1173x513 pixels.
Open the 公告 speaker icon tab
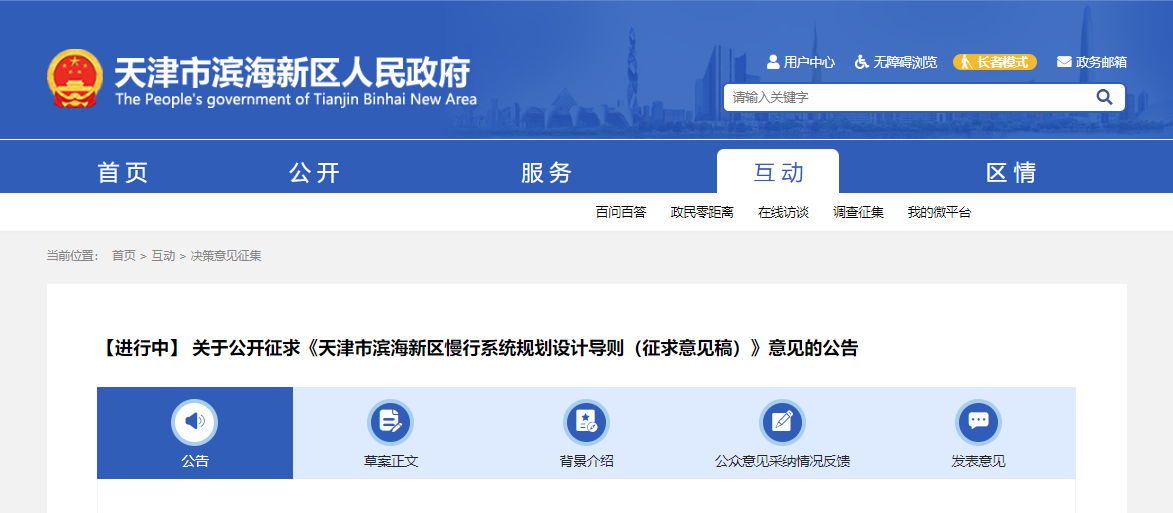(195, 422)
